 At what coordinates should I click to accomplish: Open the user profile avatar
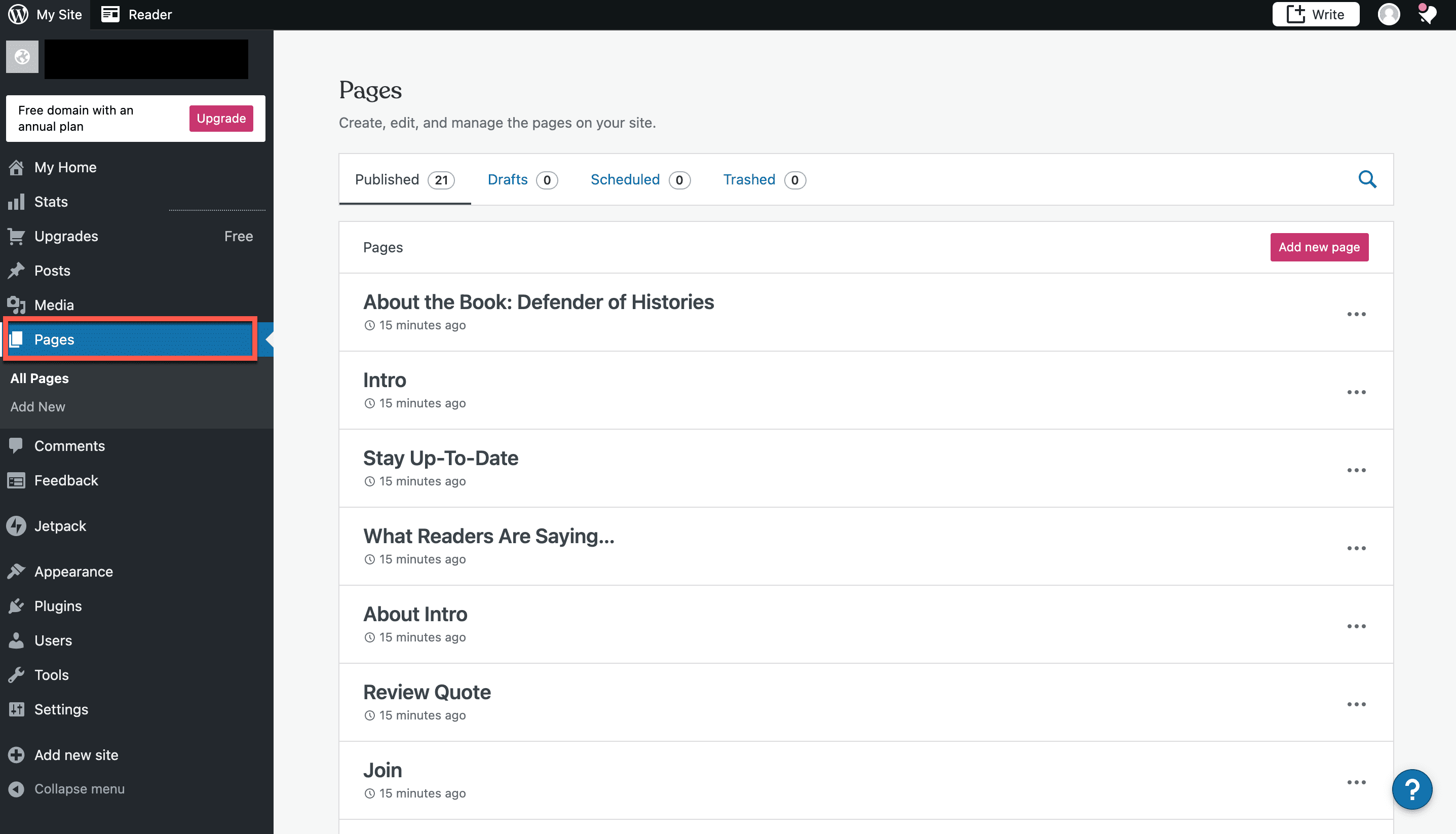click(1388, 14)
